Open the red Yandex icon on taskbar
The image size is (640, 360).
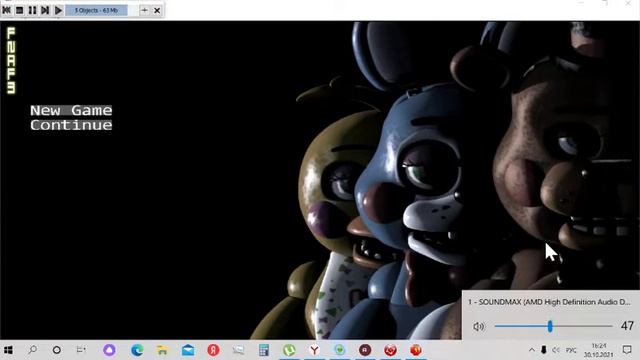pyautogui.click(x=213, y=350)
